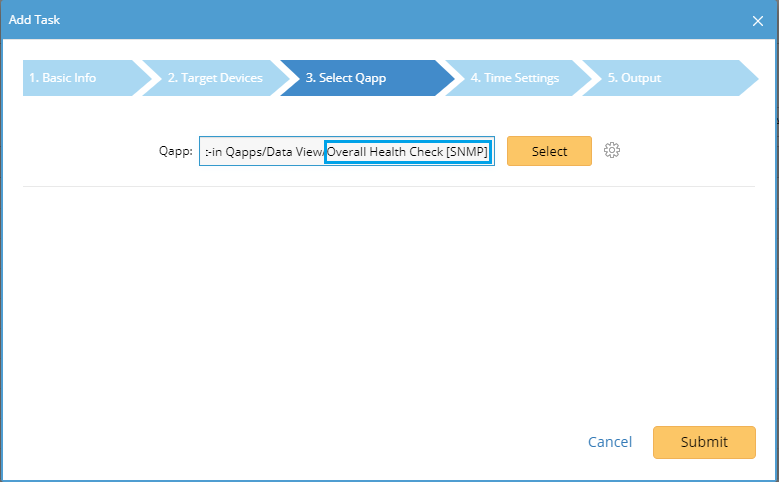The image size is (779, 482).
Task: Click the Select button for Qapp
Action: tap(549, 151)
